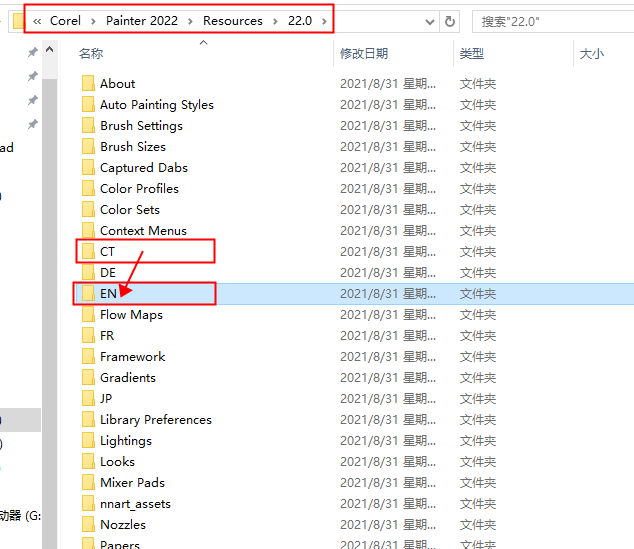
Task: Expand the chevron after 22.0 breadcrumb
Action: [x=324, y=21]
